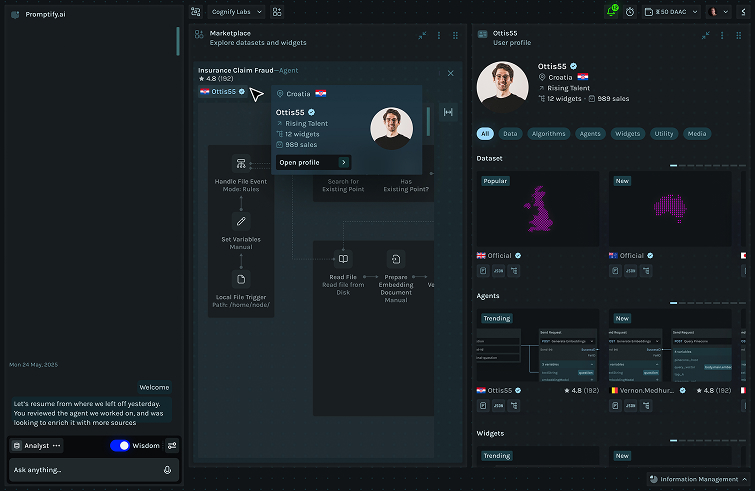The image size is (755, 491).
Task: Open the Trending agent thumbnail by Ottis55
Action: pyautogui.click(x=538, y=345)
